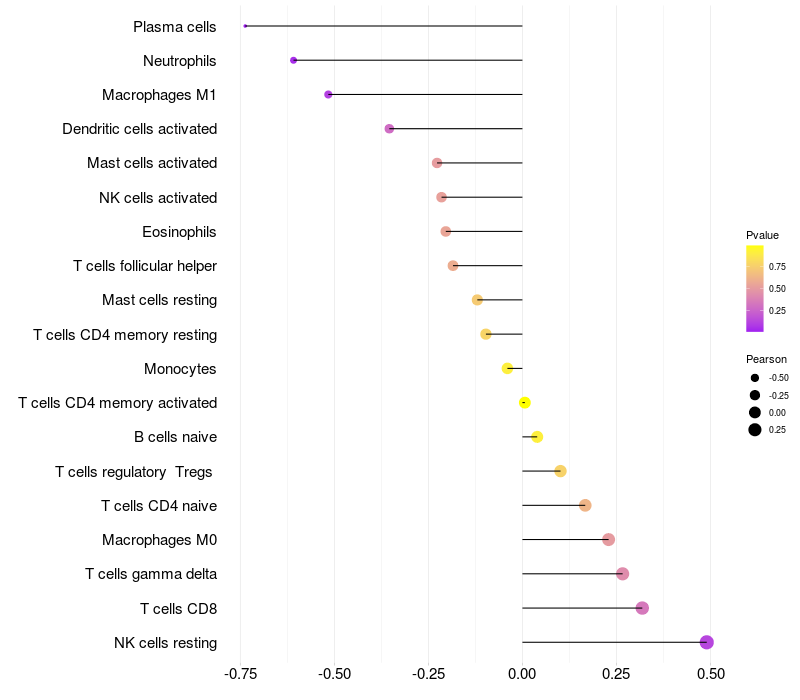The height and width of the screenshot is (700, 800).
Task: Select the Macrophages M0 data point
Action: click(608, 540)
